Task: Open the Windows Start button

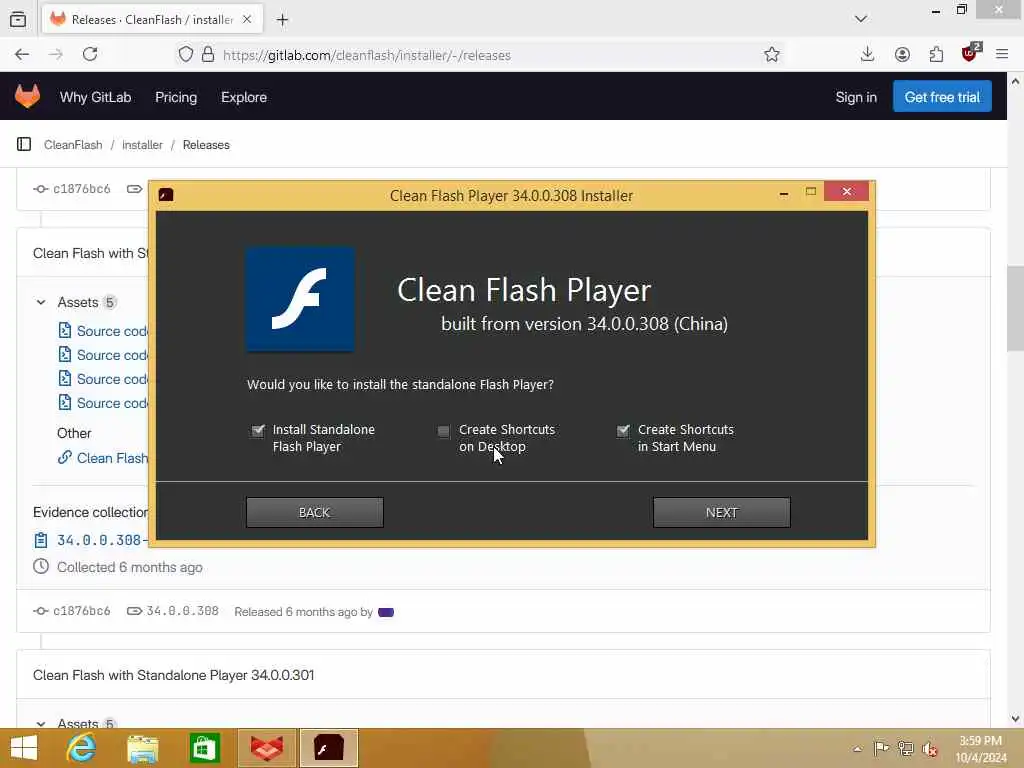Action: click(x=24, y=748)
